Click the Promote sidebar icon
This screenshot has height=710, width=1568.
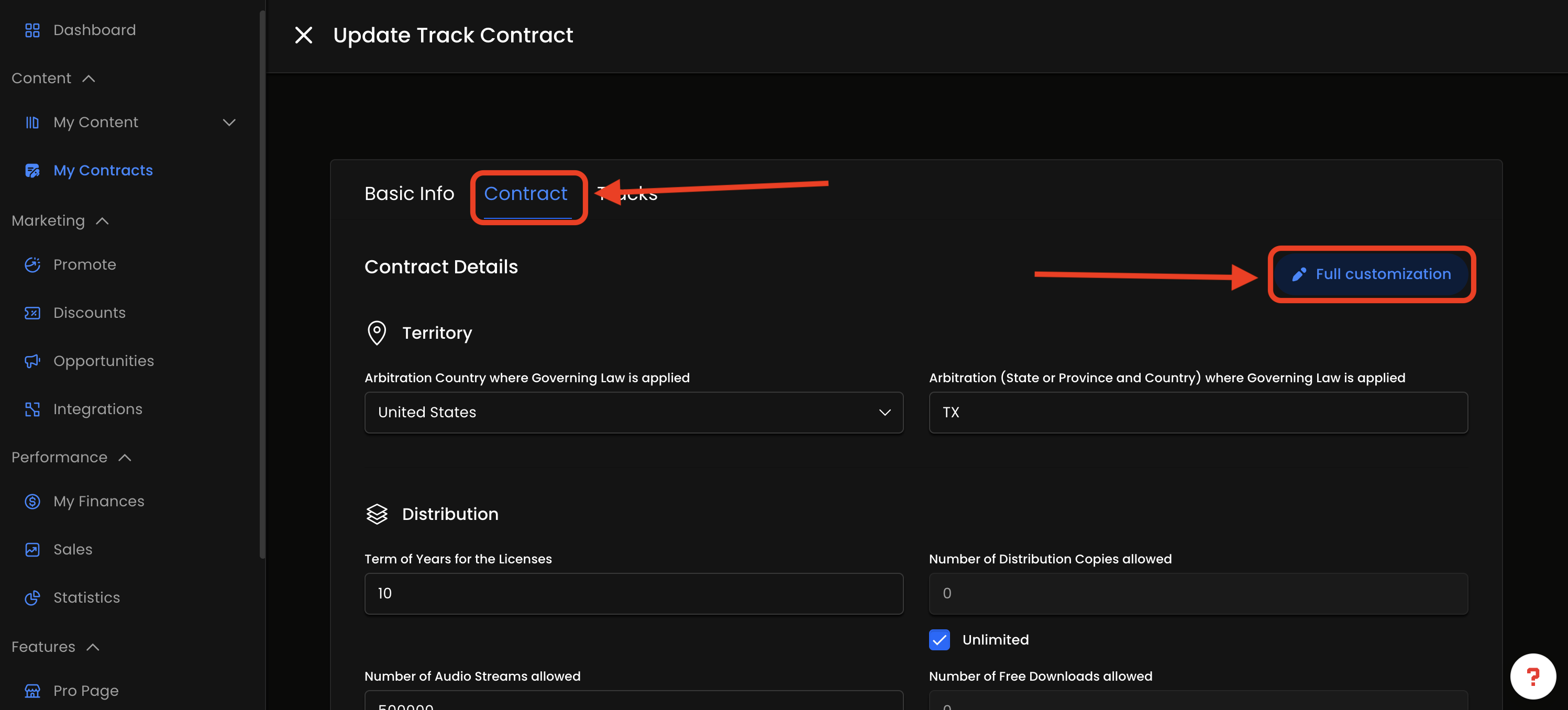point(32,264)
